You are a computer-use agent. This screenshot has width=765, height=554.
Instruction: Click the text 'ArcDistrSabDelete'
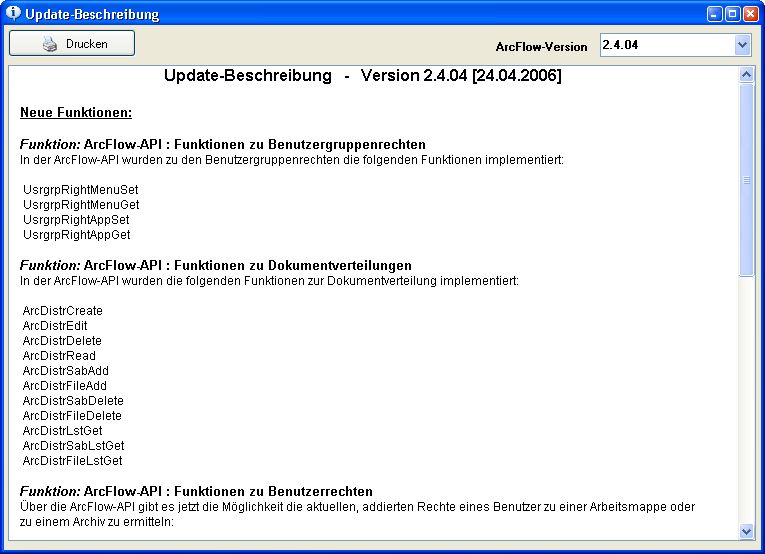[x=73, y=401]
